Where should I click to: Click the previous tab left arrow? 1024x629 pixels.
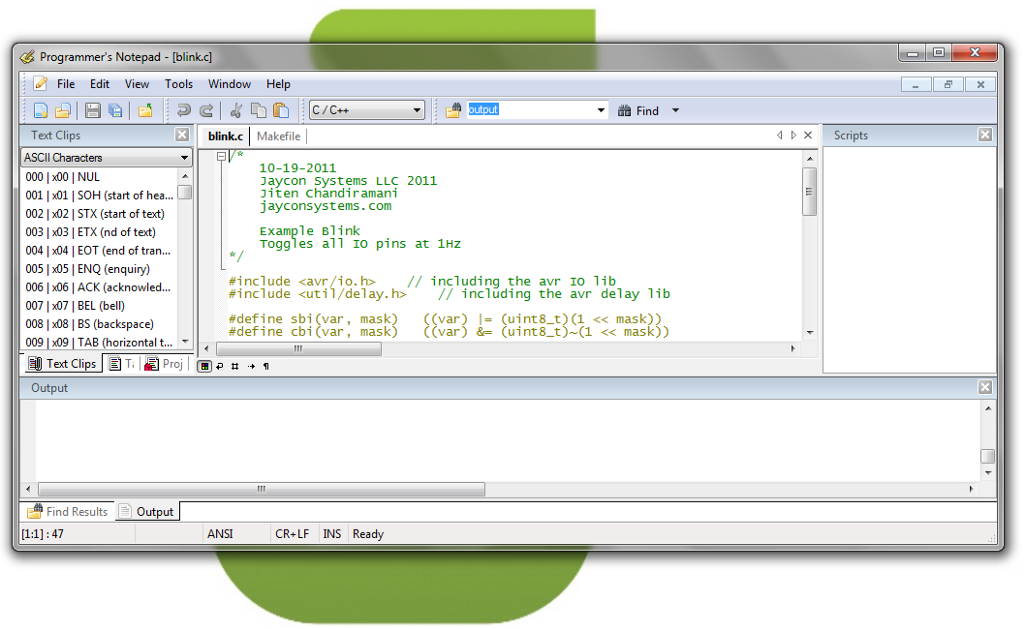[x=779, y=135]
